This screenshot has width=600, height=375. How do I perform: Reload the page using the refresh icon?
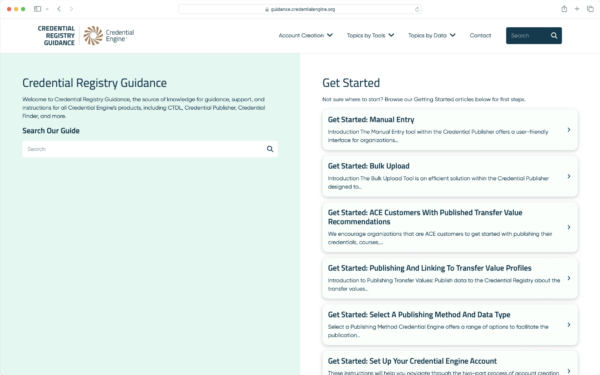[x=417, y=9]
